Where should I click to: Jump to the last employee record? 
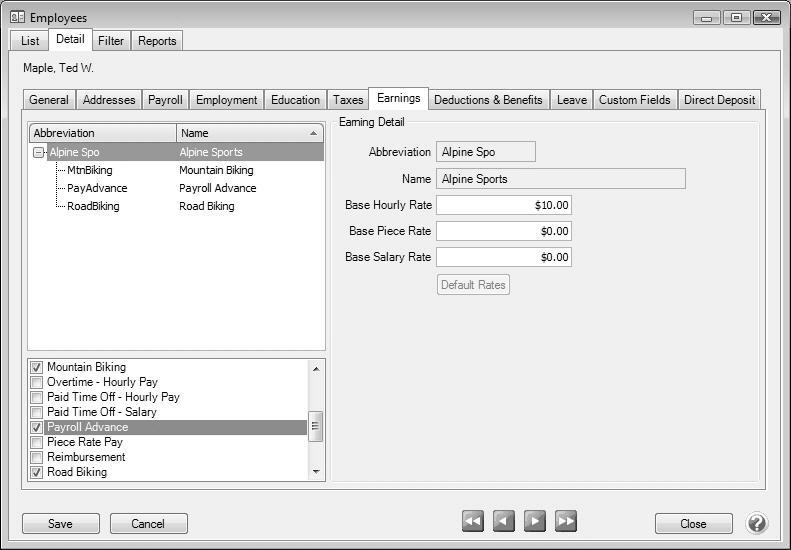(566, 521)
